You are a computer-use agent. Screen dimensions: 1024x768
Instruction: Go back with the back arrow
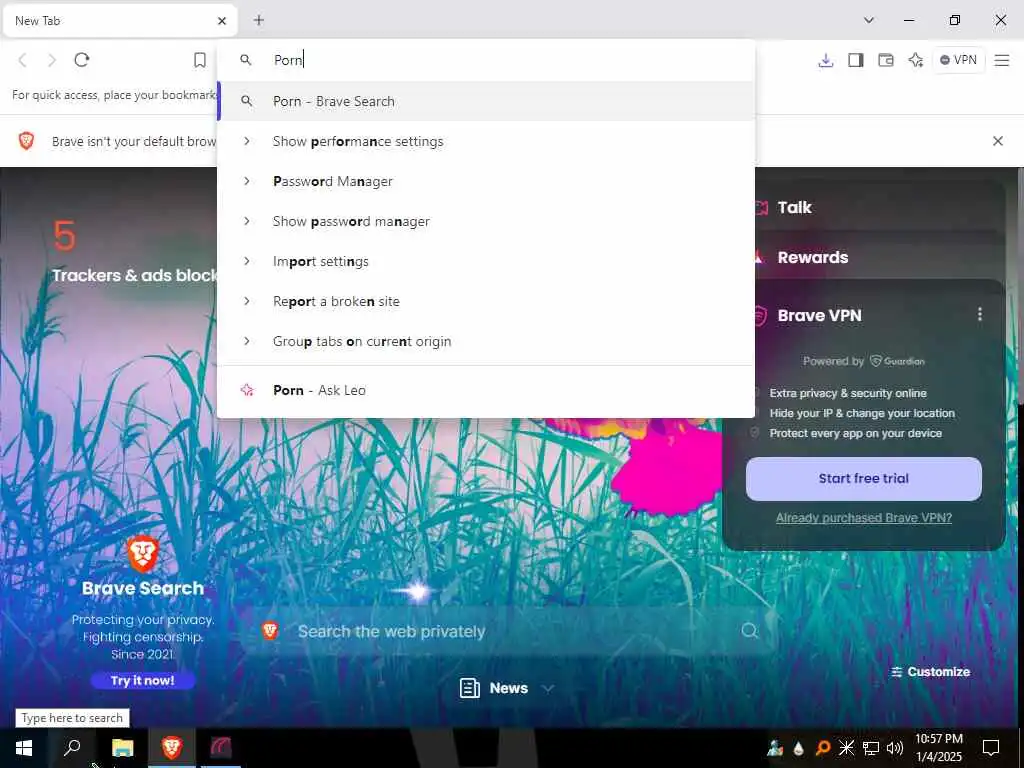point(22,60)
